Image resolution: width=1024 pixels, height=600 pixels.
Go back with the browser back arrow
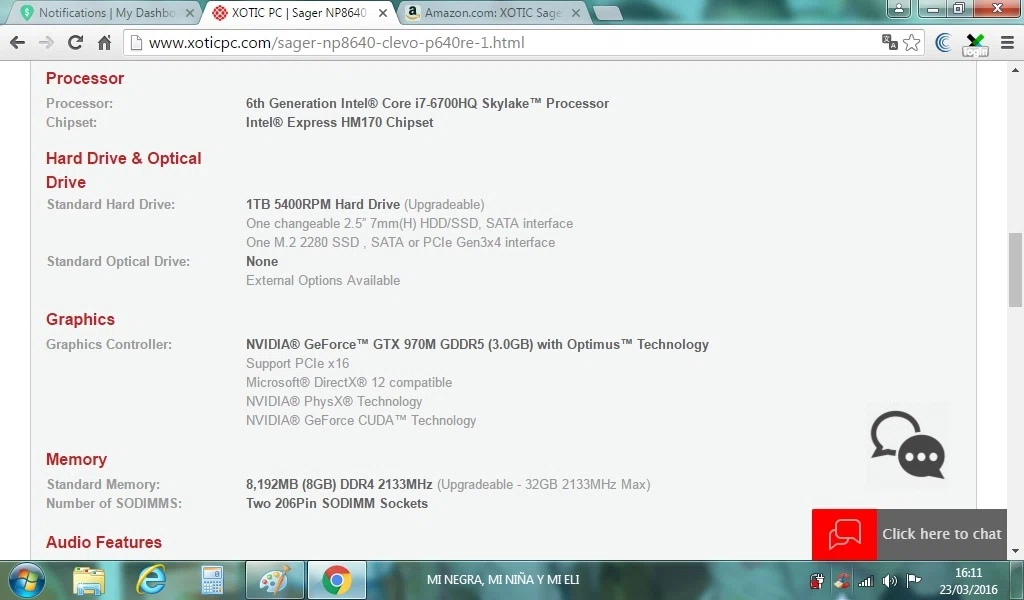pyautogui.click(x=18, y=43)
